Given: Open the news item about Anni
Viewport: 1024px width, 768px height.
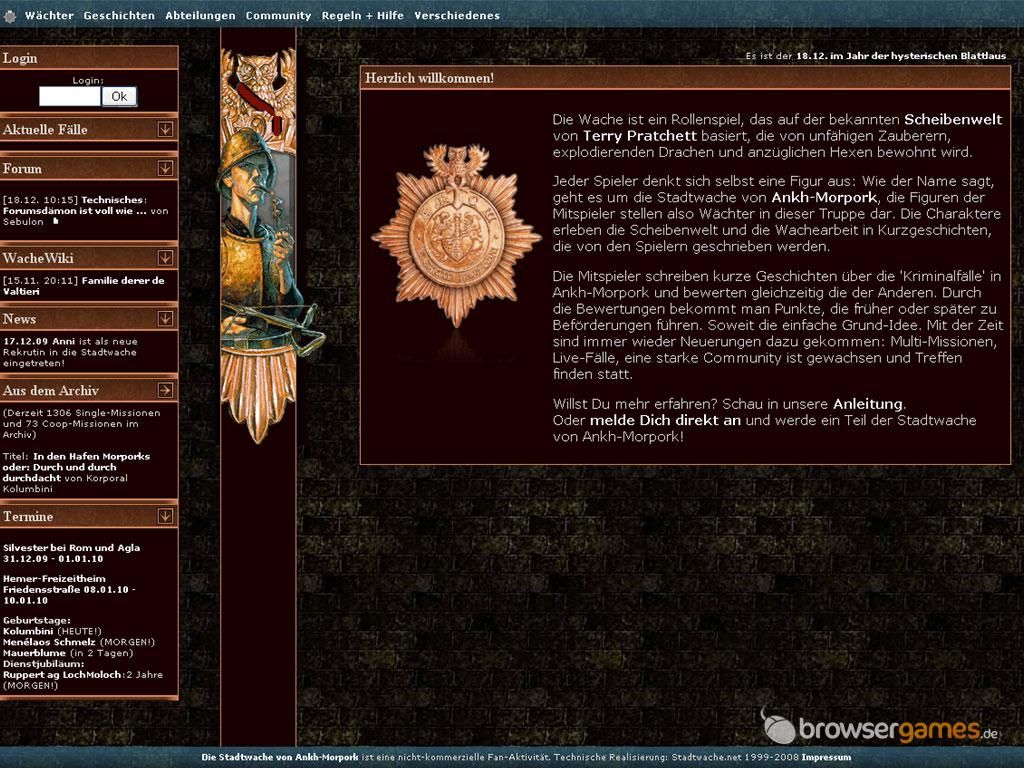Looking at the screenshot, I should point(70,352).
